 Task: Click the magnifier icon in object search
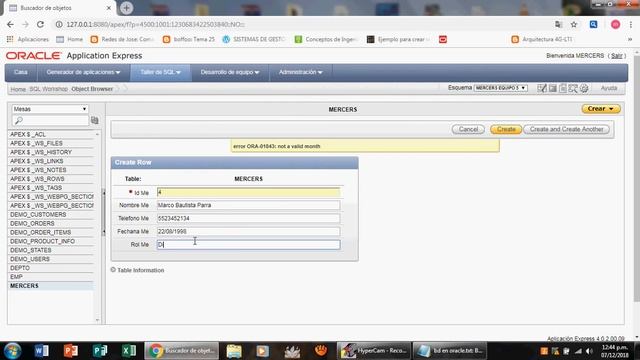click(x=18, y=120)
